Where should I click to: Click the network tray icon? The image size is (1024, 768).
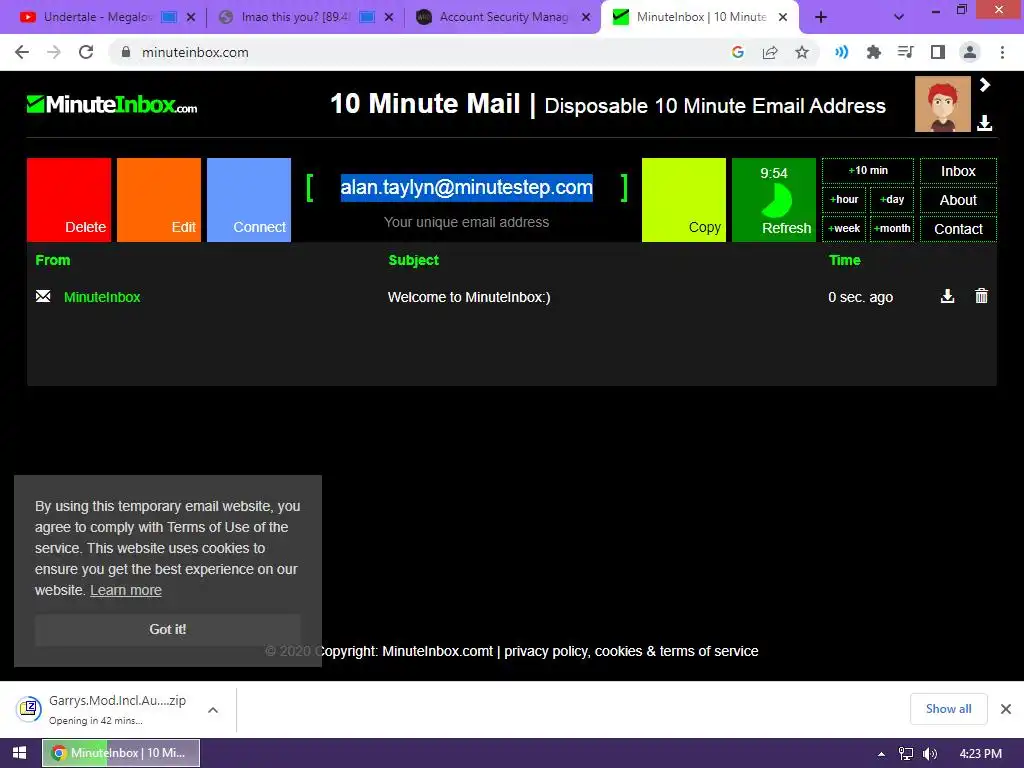pos(905,754)
